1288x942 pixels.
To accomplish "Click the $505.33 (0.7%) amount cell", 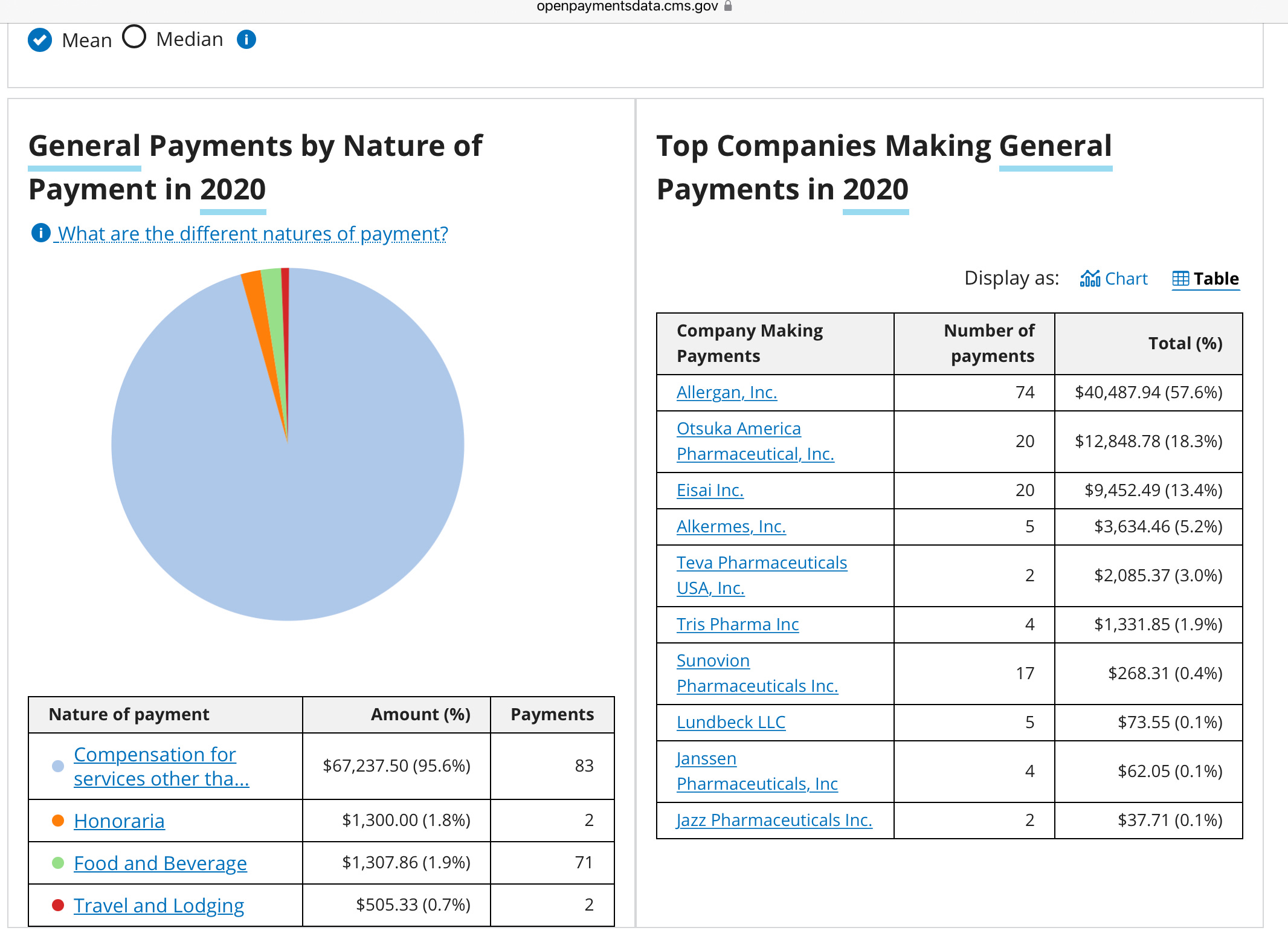I will (x=396, y=905).
